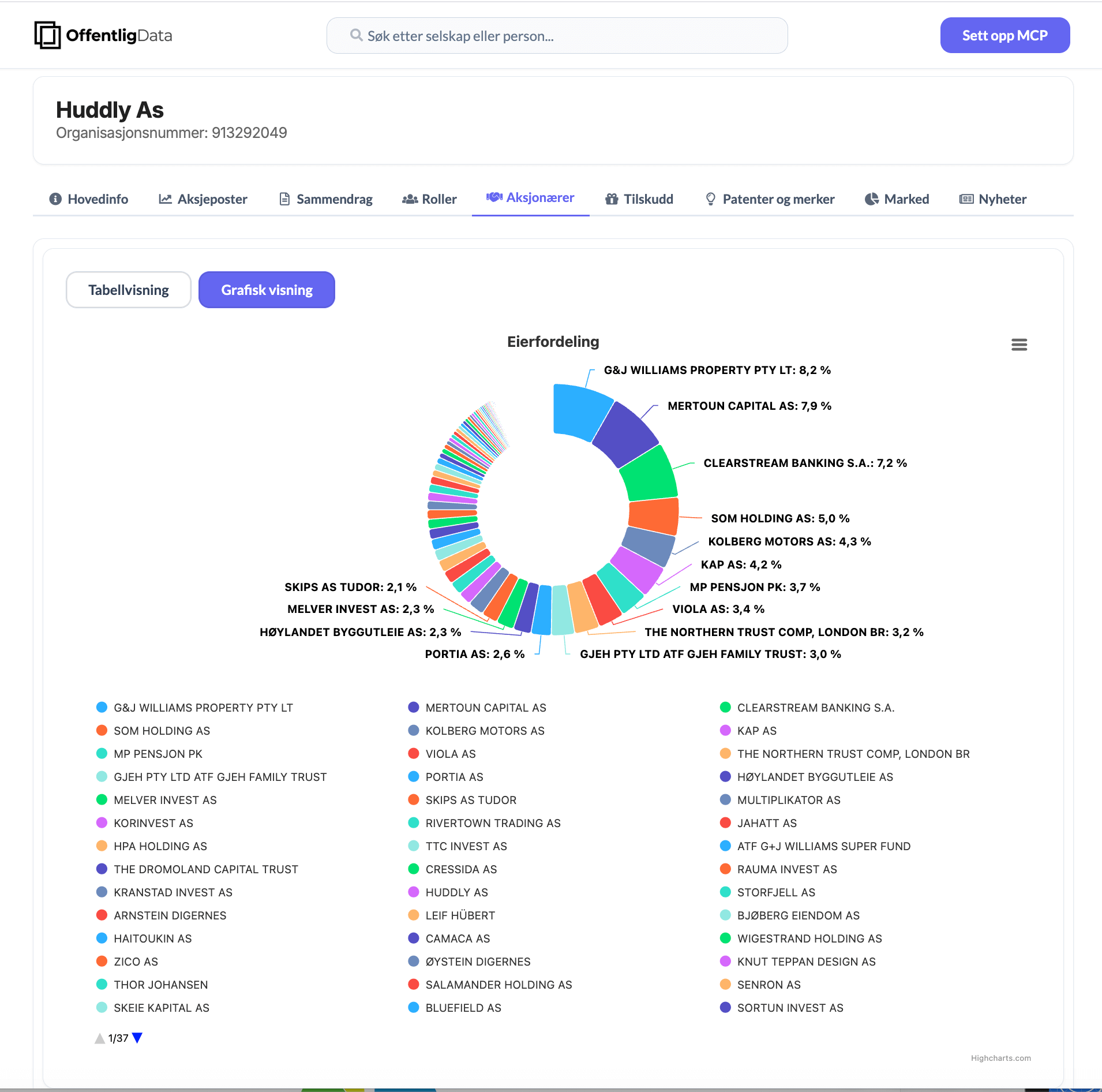Hide SOM HOLDING AS in legend
Image resolution: width=1102 pixels, height=1092 pixels.
pos(162,731)
